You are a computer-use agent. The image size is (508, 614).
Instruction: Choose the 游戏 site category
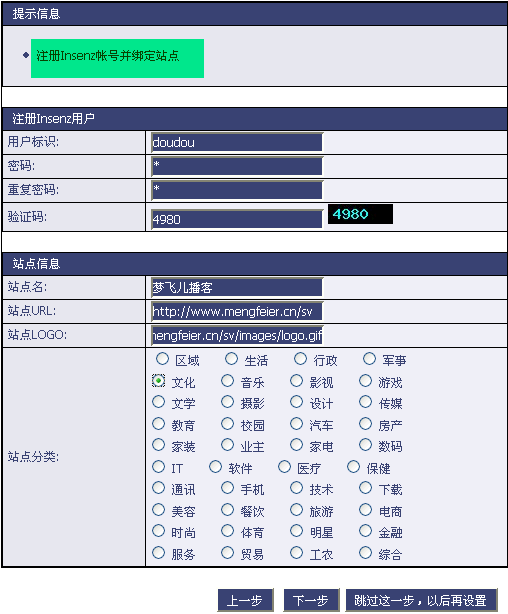[x=365, y=381]
